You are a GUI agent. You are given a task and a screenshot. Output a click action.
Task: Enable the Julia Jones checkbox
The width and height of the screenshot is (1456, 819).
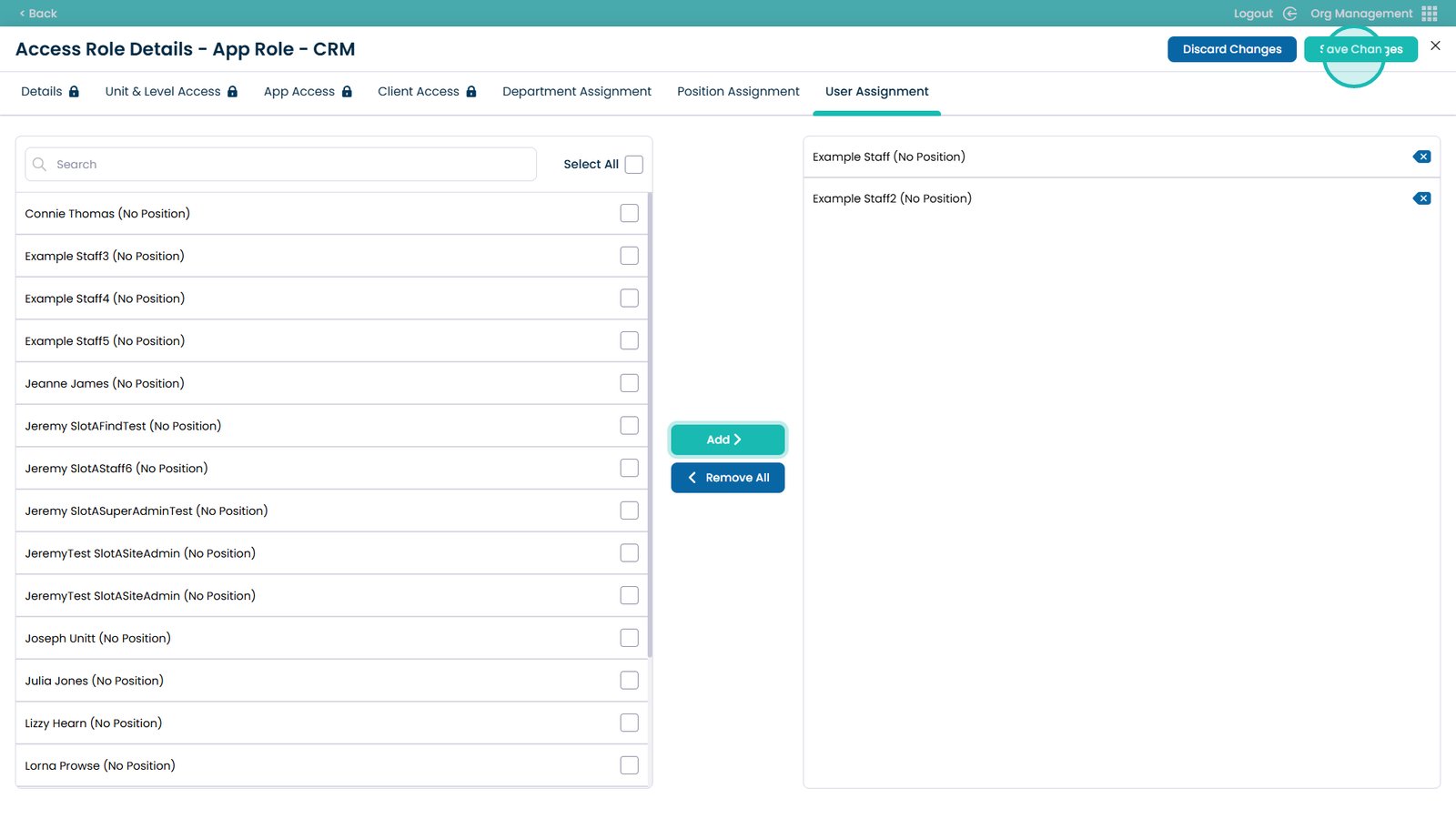coord(629,681)
